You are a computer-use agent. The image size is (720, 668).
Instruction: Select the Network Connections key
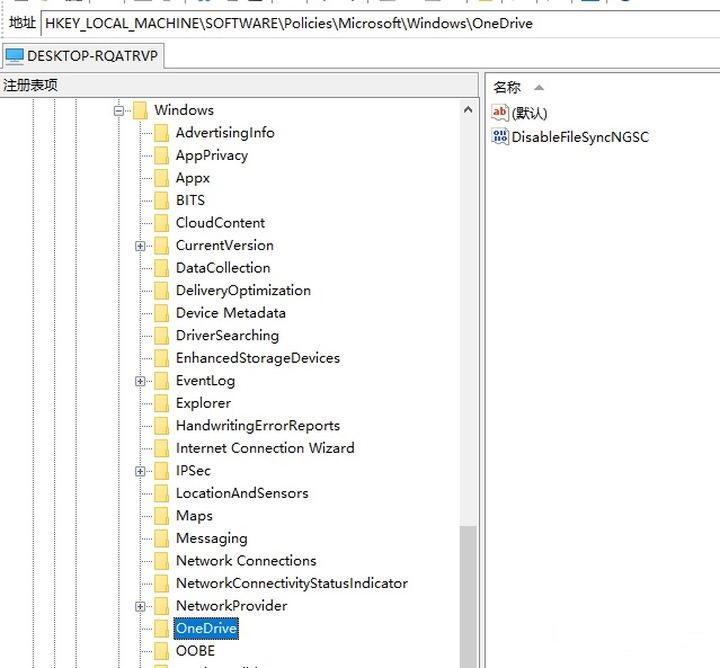pyautogui.click(x=246, y=560)
